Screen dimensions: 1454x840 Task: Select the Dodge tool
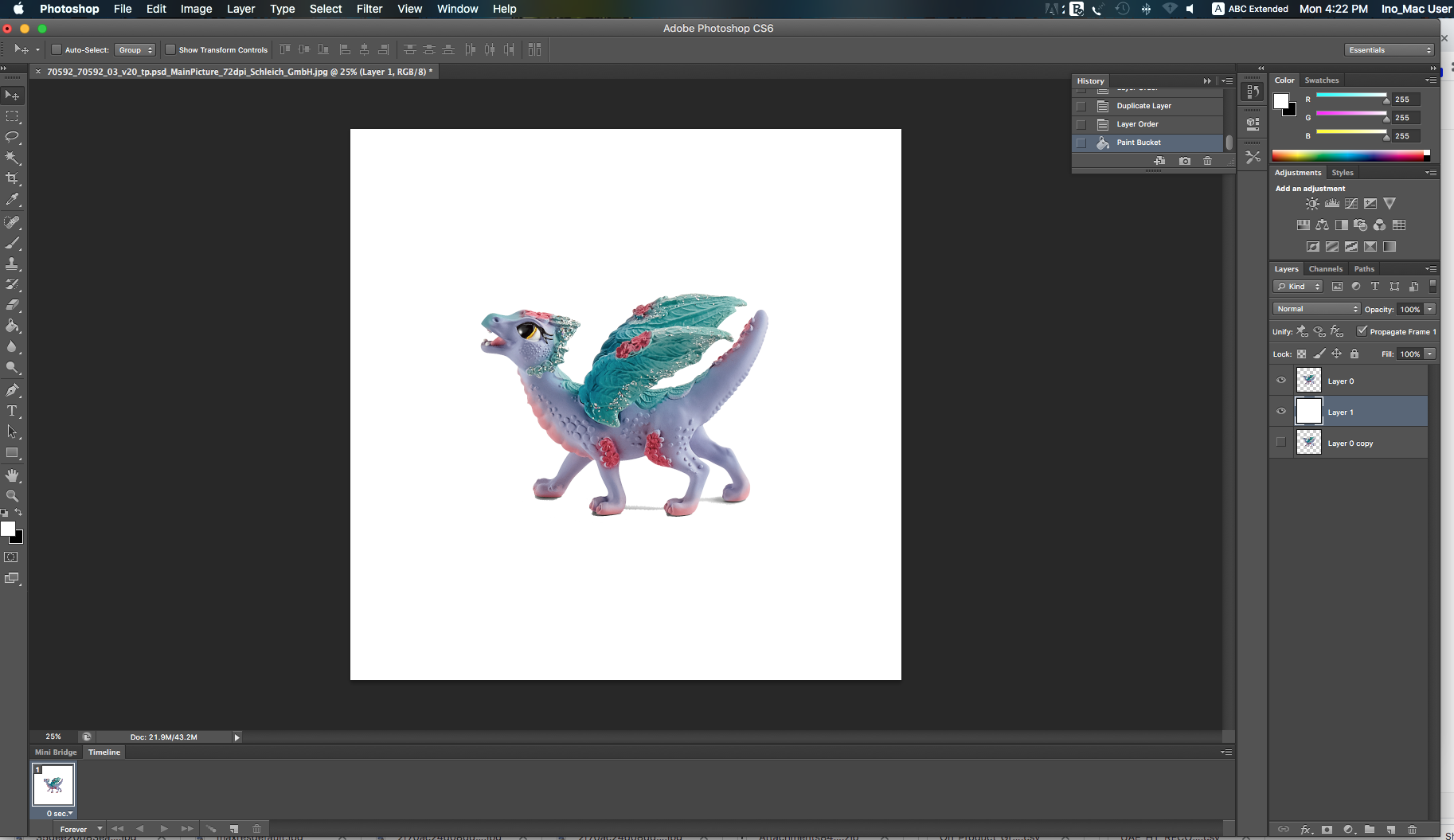[x=12, y=367]
